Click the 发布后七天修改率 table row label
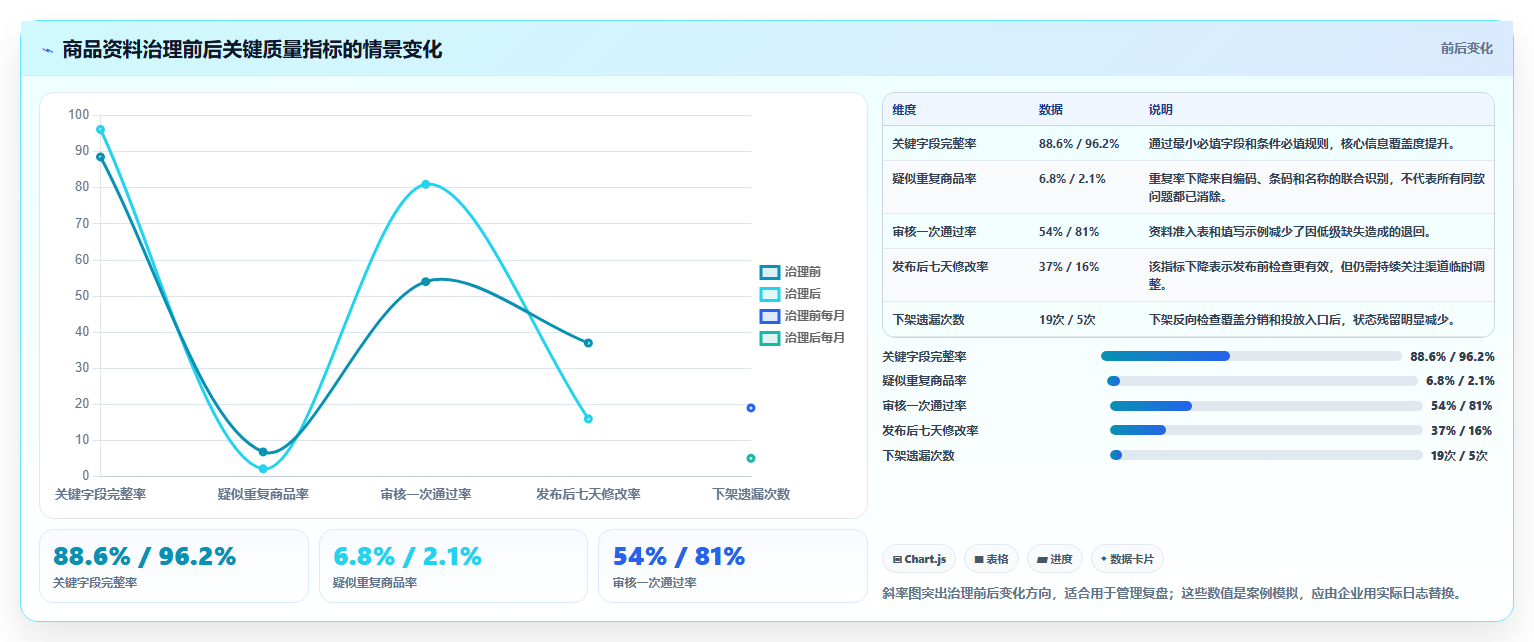 940,267
